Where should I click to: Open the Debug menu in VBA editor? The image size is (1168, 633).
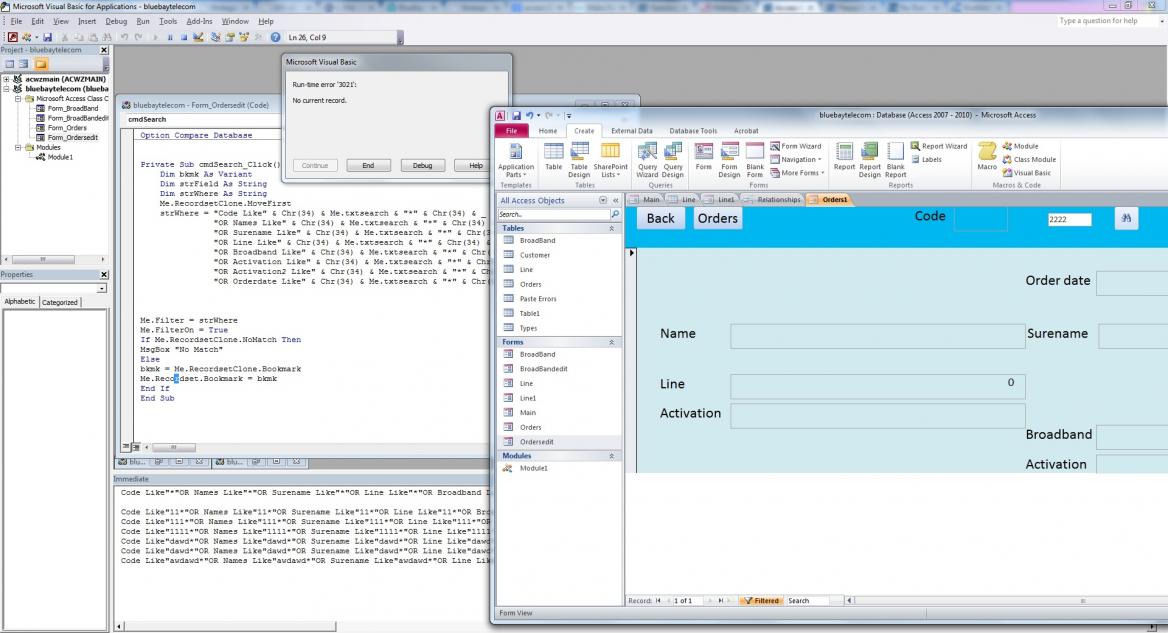pos(115,22)
